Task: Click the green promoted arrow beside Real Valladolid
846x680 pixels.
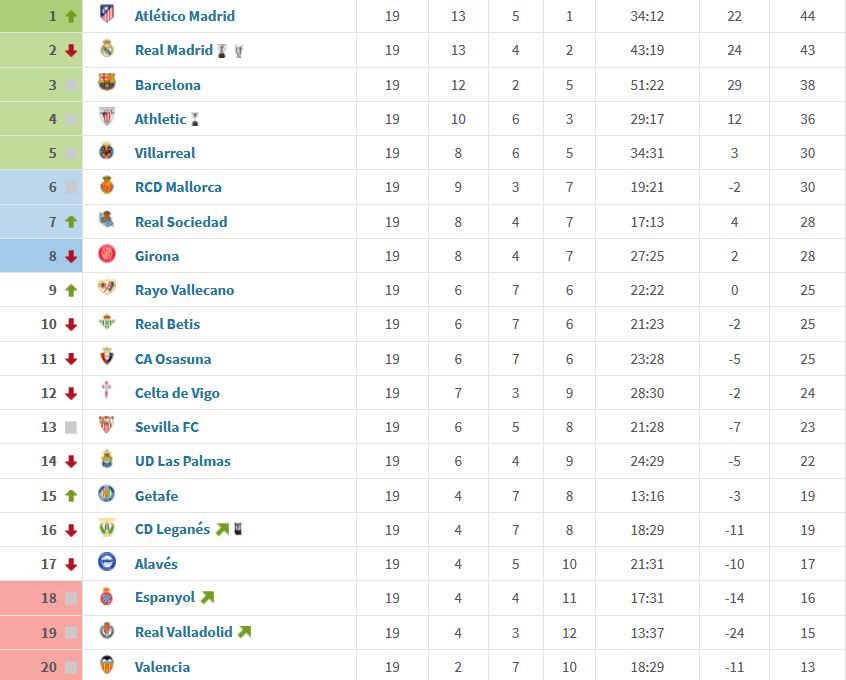Action: coord(244,631)
